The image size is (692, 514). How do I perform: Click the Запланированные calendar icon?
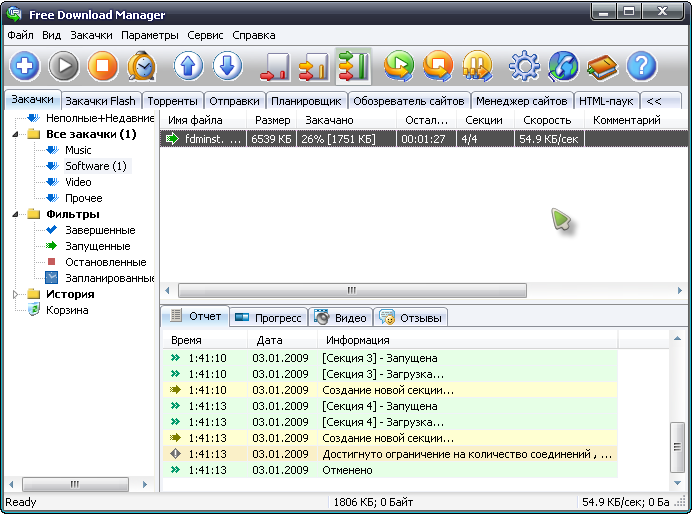tap(52, 278)
